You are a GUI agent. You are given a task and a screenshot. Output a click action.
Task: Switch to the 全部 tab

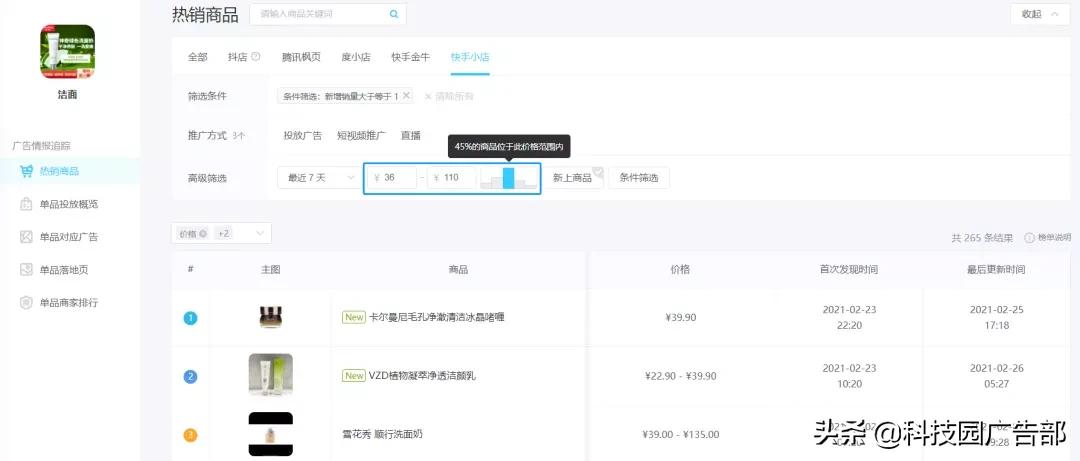tap(197, 57)
